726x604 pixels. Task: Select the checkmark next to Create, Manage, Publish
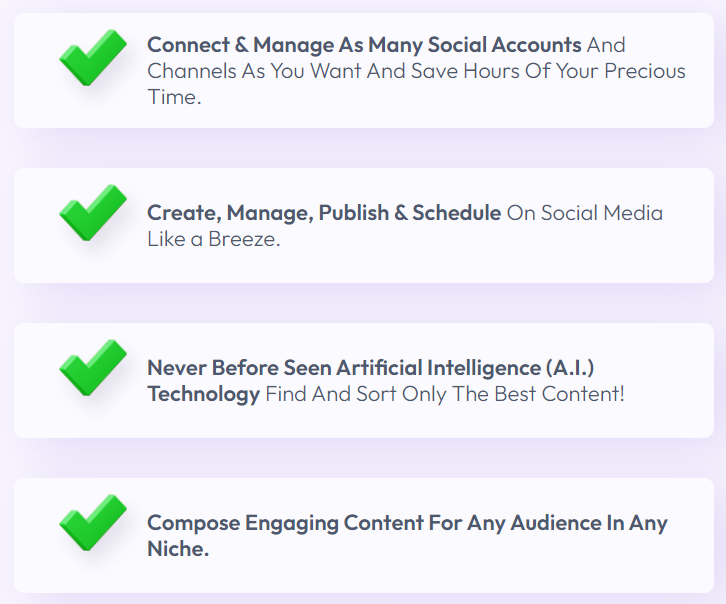(93, 212)
